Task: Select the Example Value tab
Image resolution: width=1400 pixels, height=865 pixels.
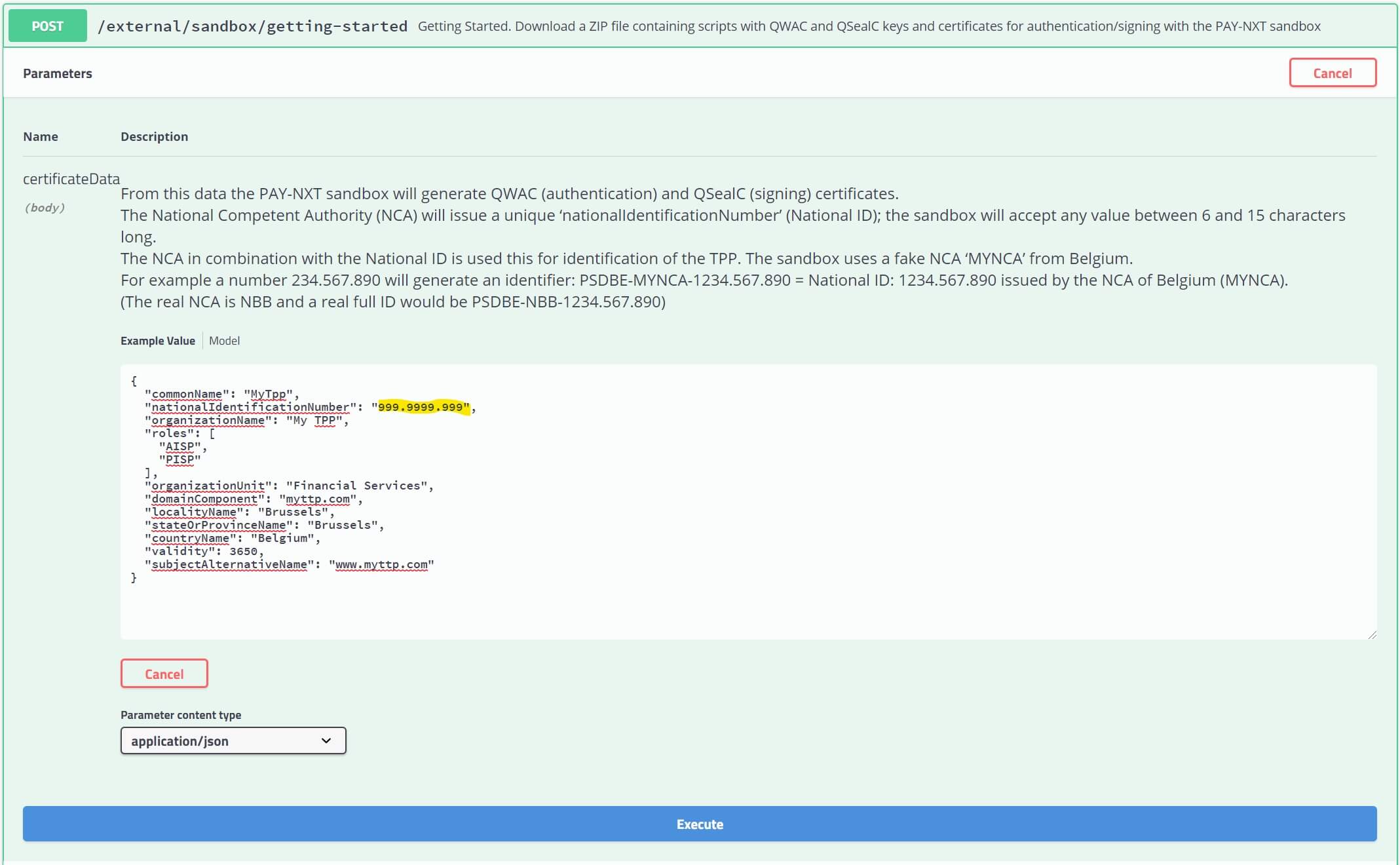Action: (x=158, y=341)
